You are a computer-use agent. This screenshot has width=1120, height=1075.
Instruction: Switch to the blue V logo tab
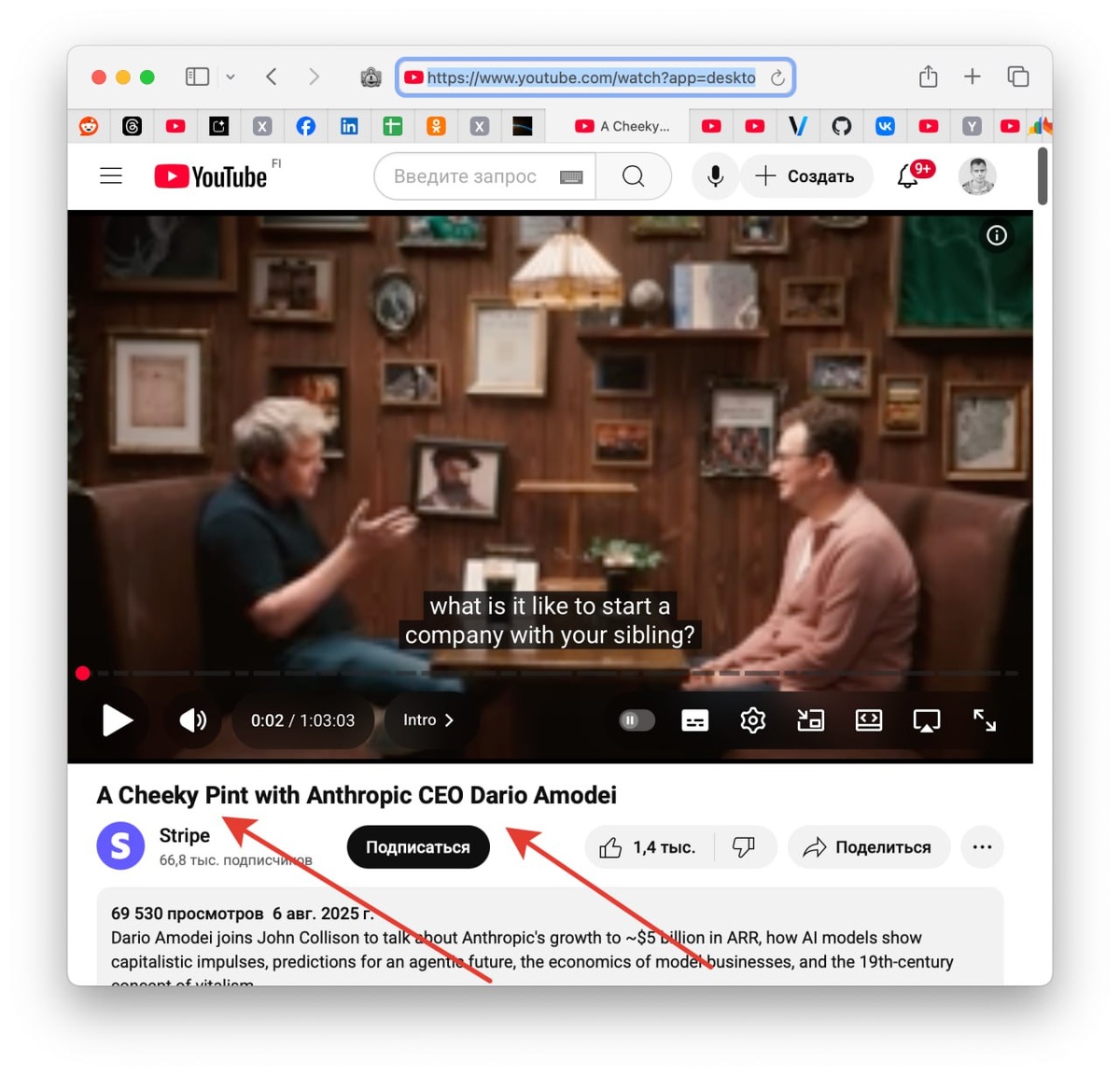(x=798, y=126)
